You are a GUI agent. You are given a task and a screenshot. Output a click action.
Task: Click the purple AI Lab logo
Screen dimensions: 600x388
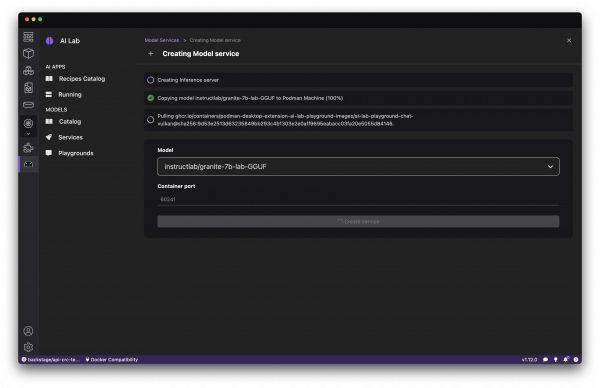50,41
